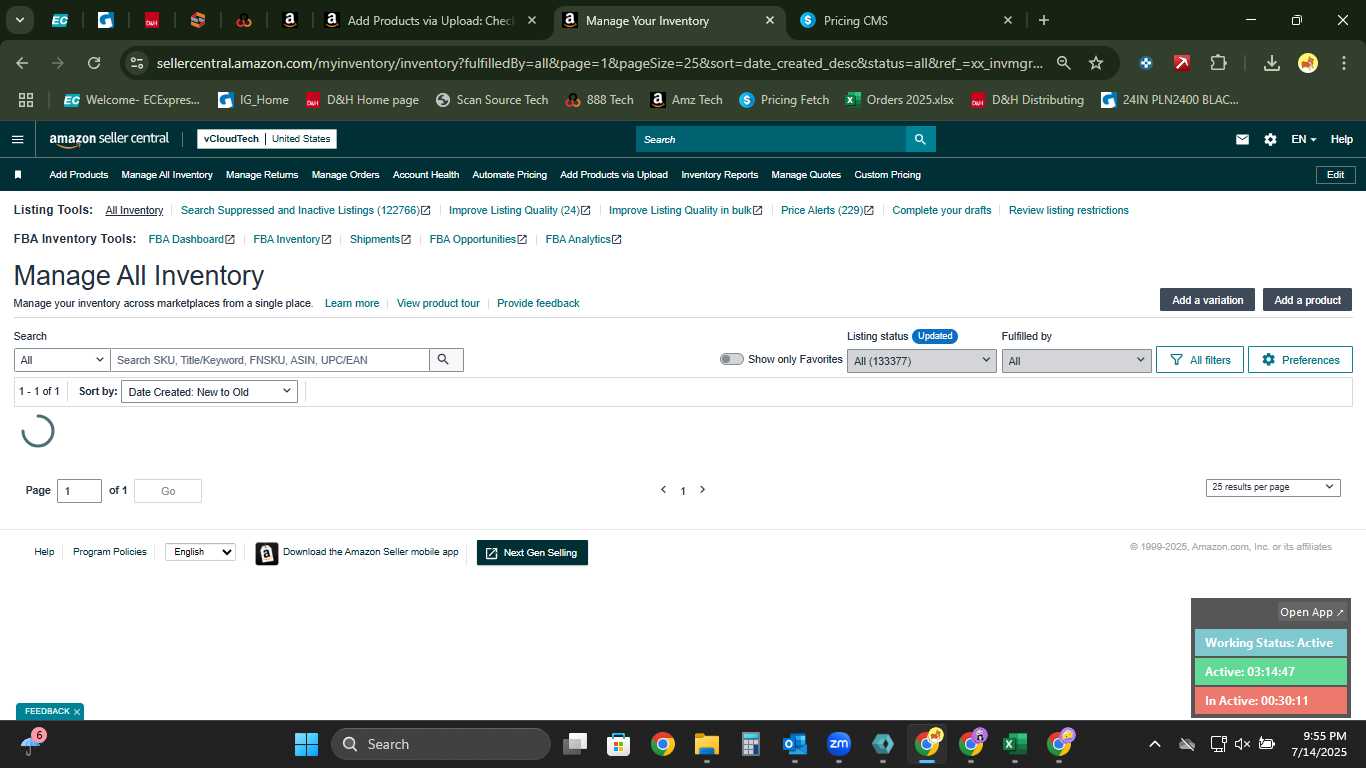The height and width of the screenshot is (768, 1366).
Task: Open the Listing status dropdown
Action: [x=921, y=361]
